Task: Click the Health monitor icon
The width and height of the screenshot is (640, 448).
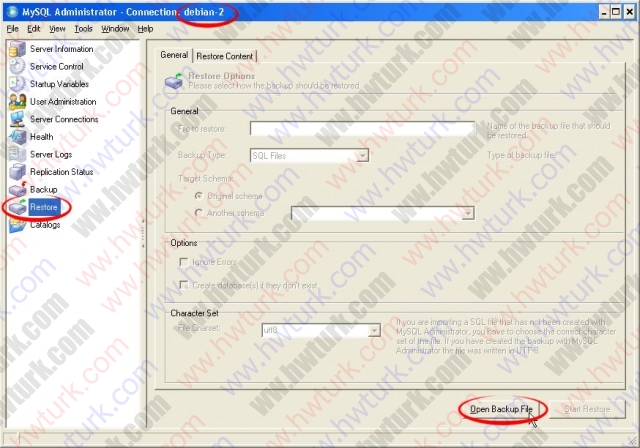Action: (x=17, y=137)
